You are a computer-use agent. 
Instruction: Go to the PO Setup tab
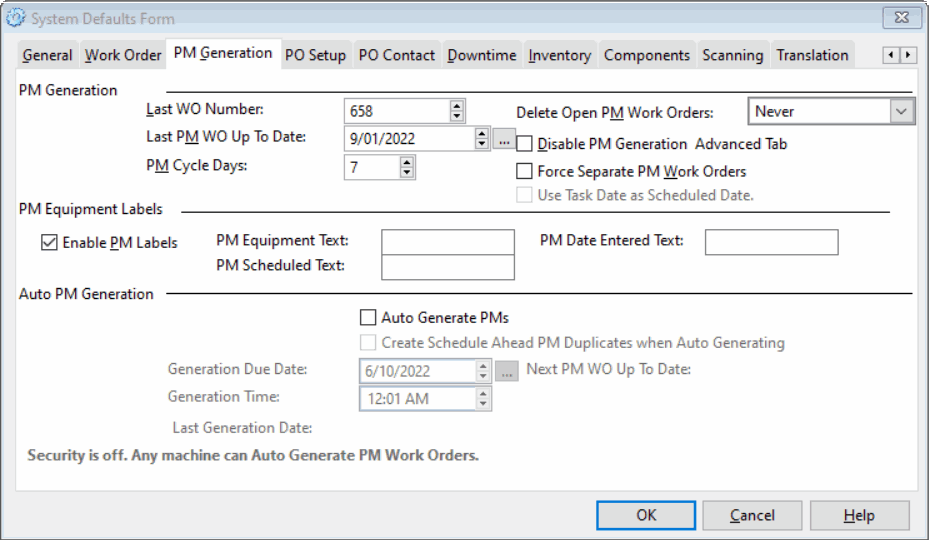pyautogui.click(x=315, y=55)
